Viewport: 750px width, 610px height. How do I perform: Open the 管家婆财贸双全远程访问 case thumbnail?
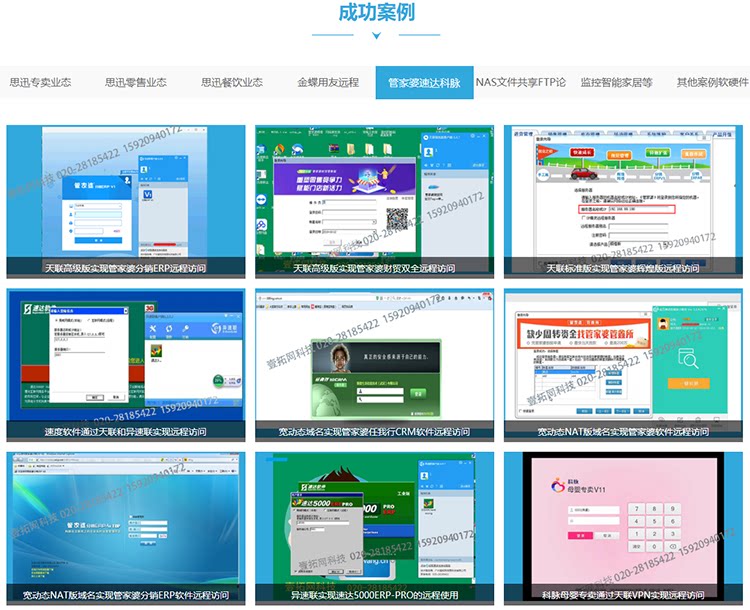(x=375, y=201)
